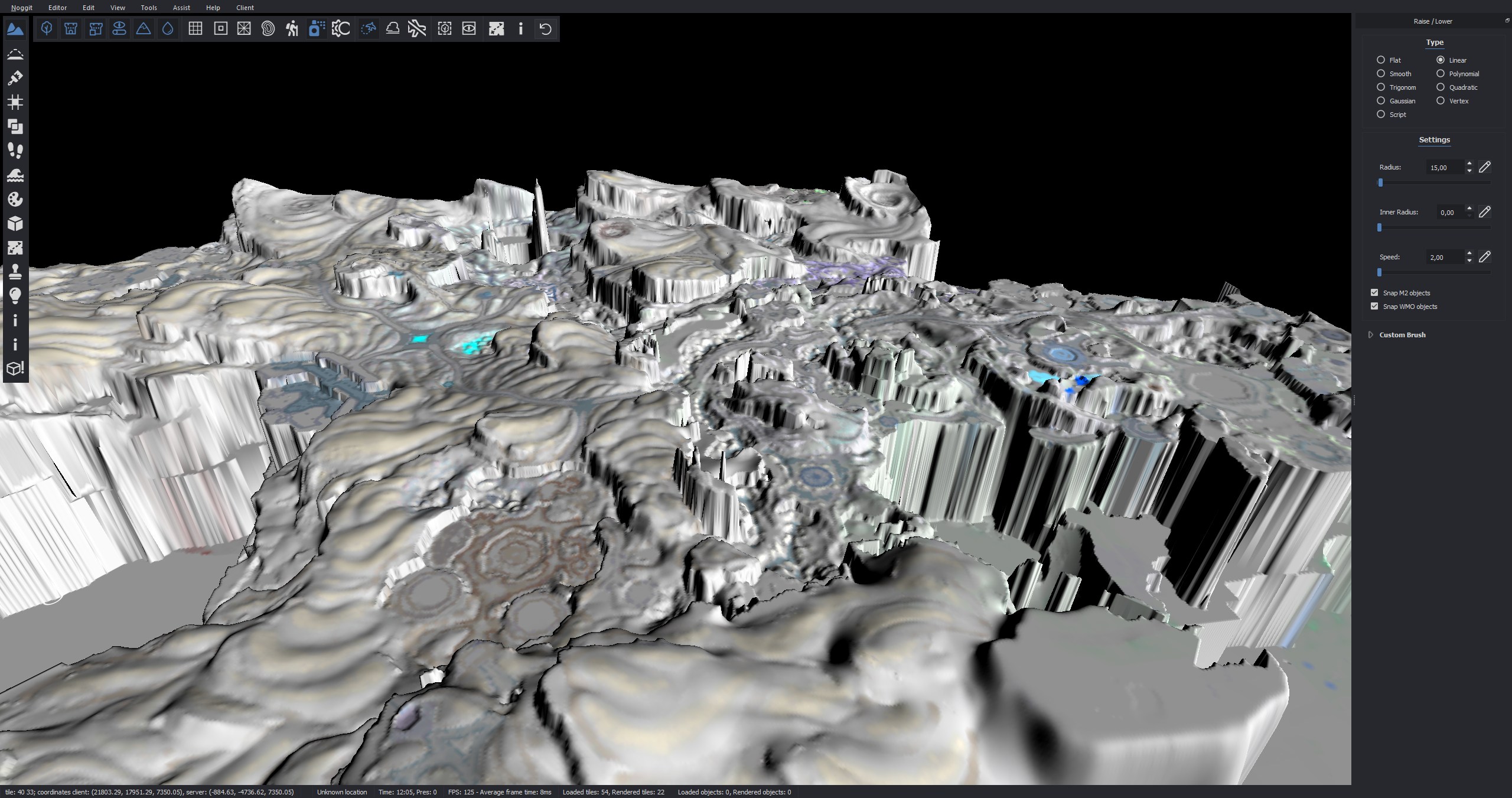Click the color palette tool icon
Viewport: 1512px width, 798px height.
click(x=15, y=199)
